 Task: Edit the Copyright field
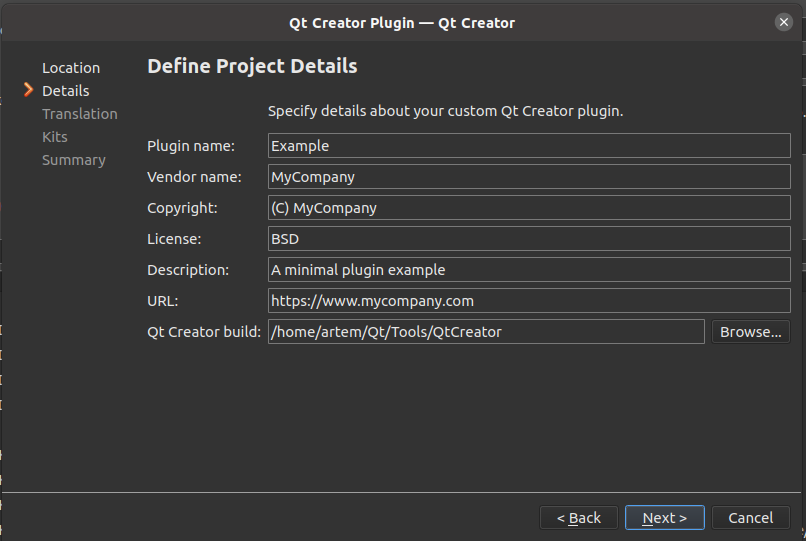[x=529, y=208]
